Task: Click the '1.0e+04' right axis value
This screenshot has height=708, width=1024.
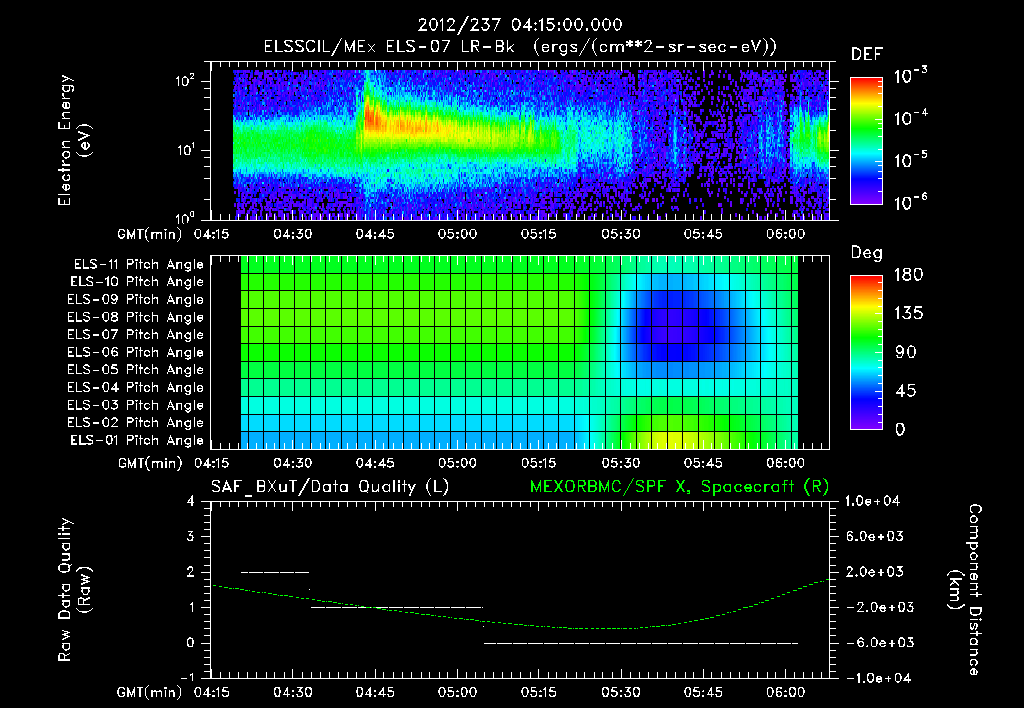Action: [872, 501]
